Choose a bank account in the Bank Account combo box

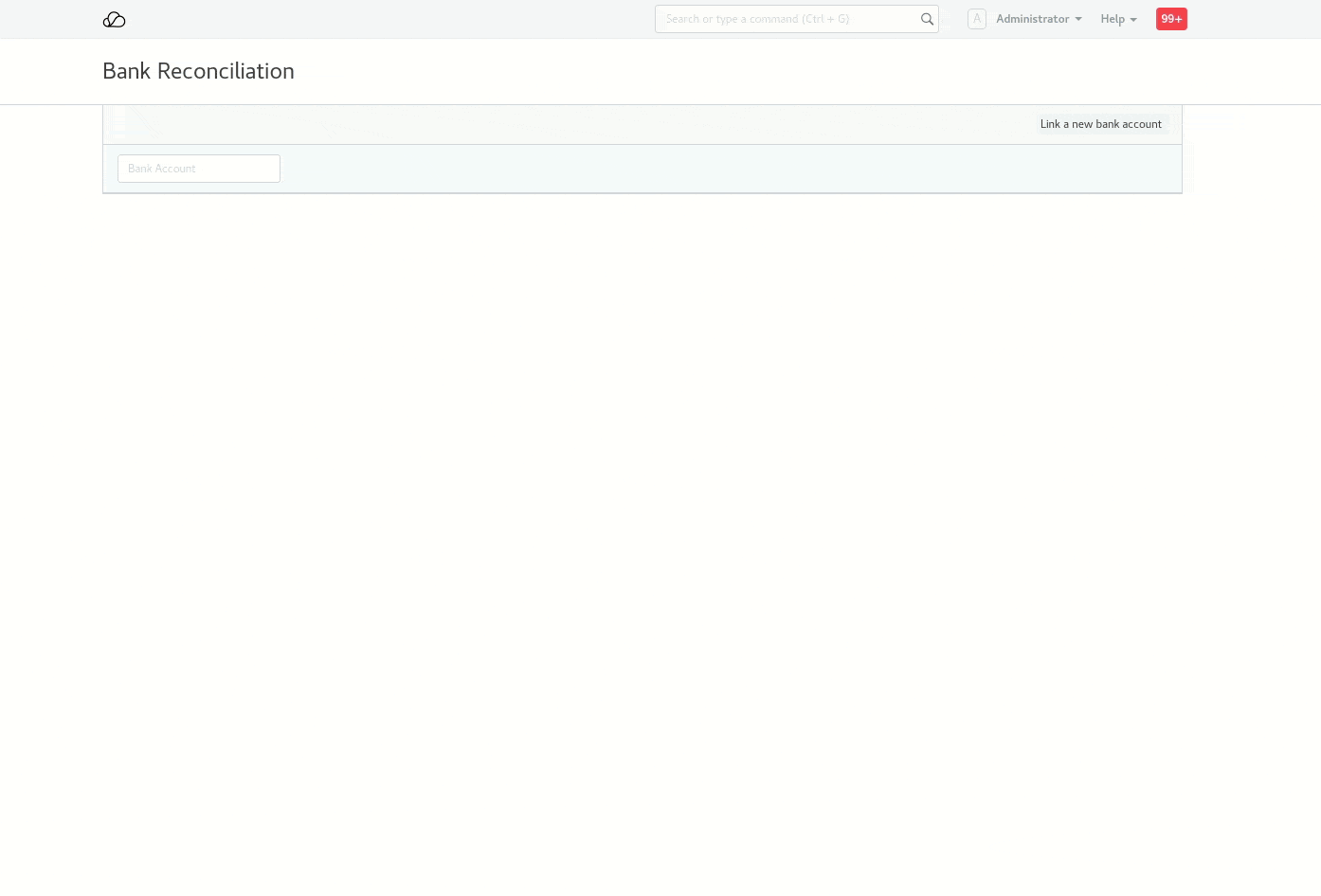coord(199,169)
